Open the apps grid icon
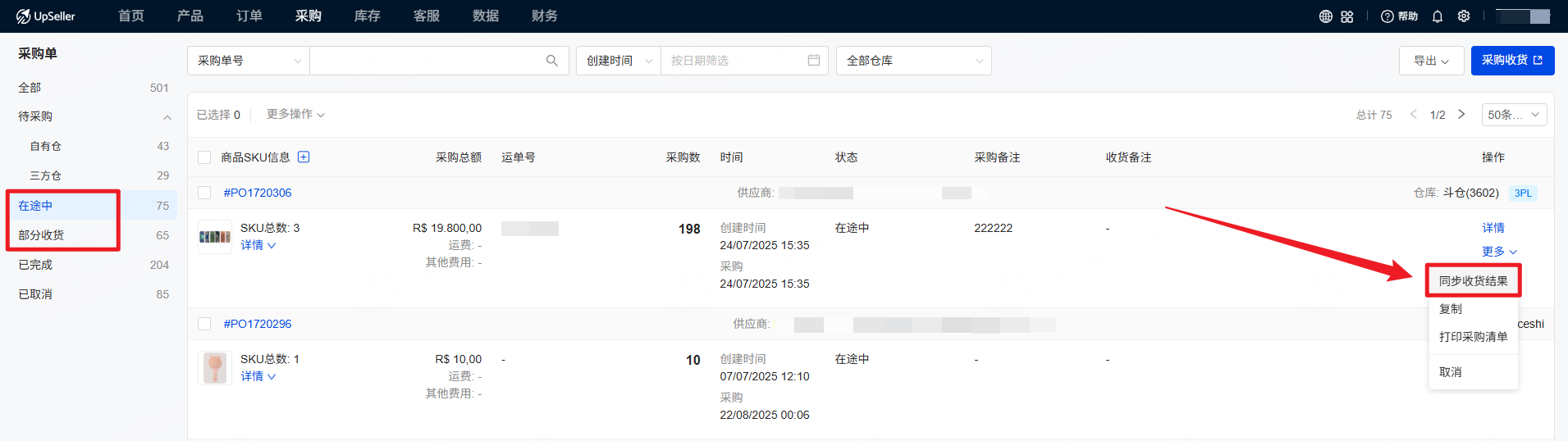 point(1347,16)
